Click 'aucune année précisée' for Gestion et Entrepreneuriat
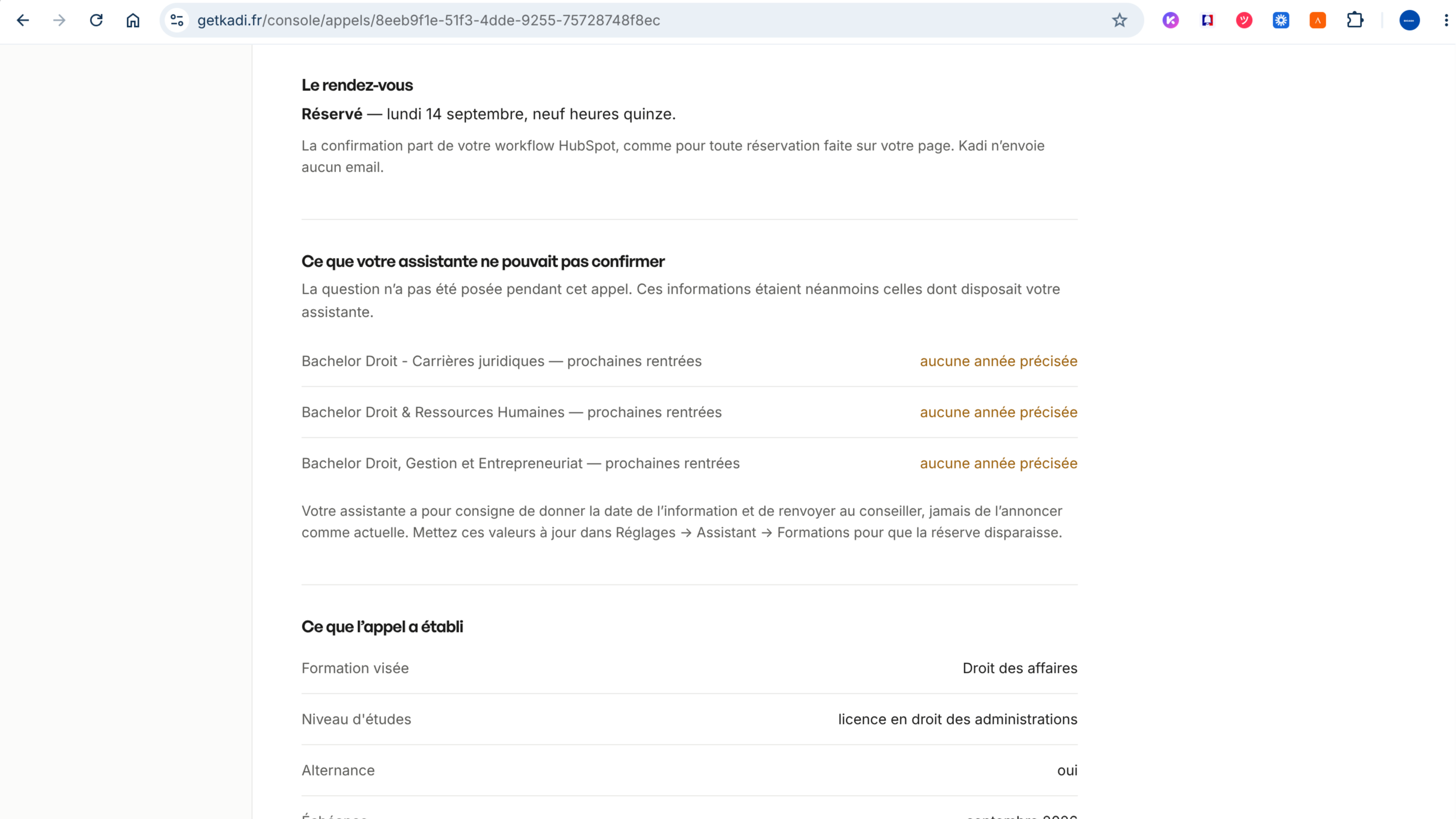This screenshot has height=819, width=1456. pos(999,463)
